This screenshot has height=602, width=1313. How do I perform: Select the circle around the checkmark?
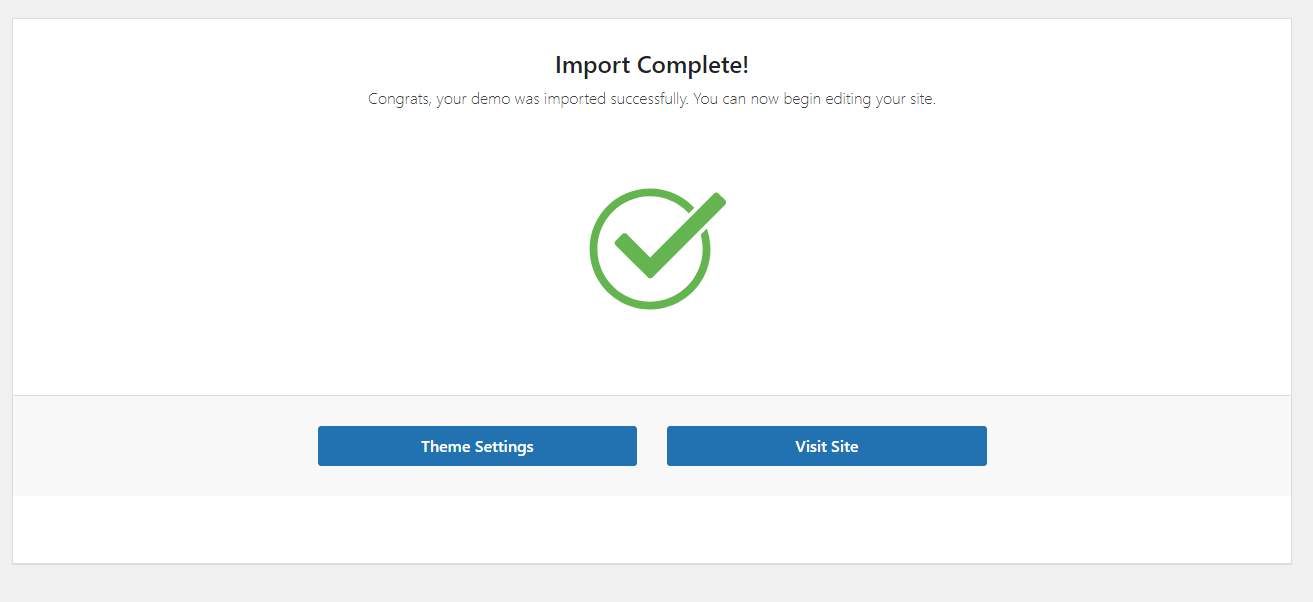[597, 270]
